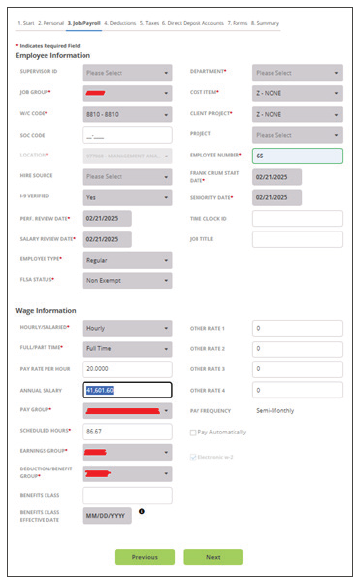Click the Benefits Class Effective Date field

pos(107,516)
